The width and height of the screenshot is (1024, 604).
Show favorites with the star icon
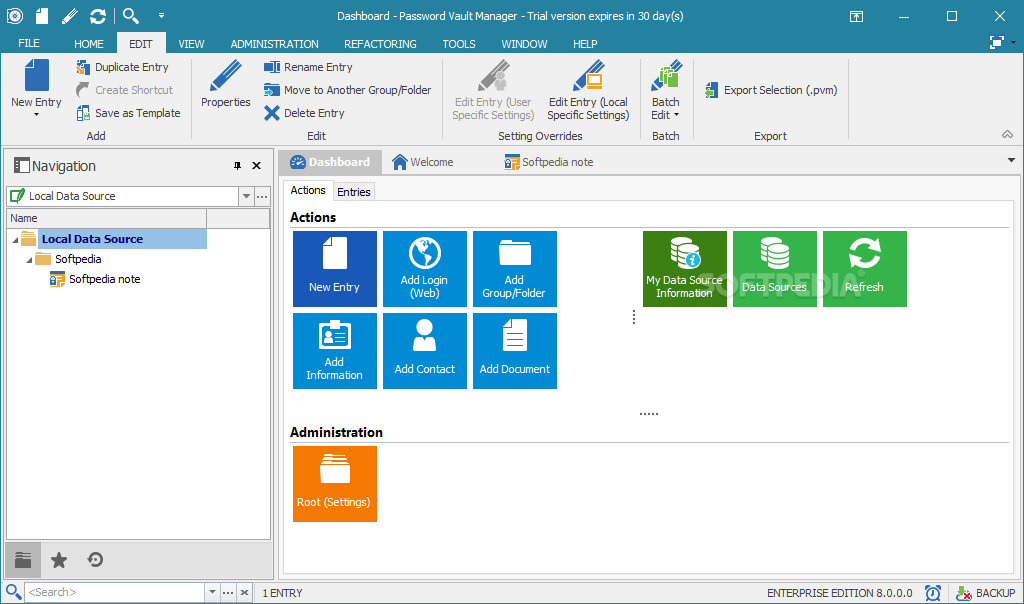(x=59, y=560)
